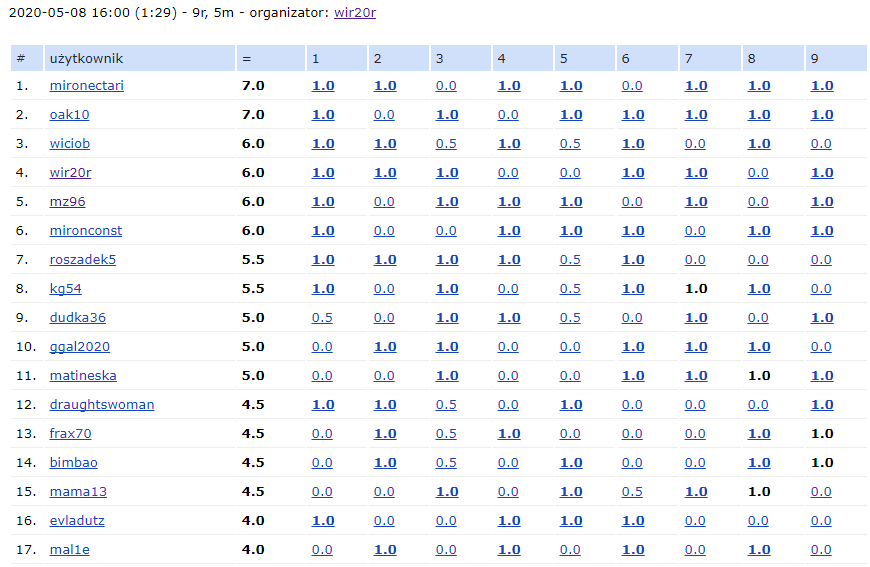Select wir20r in the fourth table row
This screenshot has height=567, width=870.
point(70,173)
